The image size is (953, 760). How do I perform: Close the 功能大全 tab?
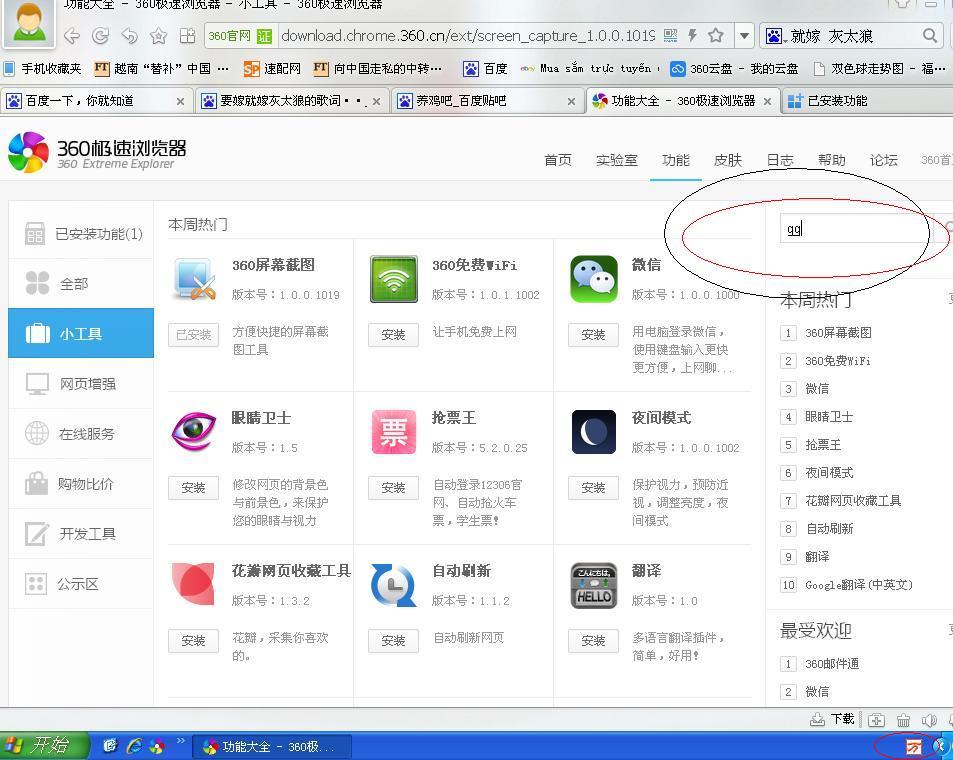767,102
